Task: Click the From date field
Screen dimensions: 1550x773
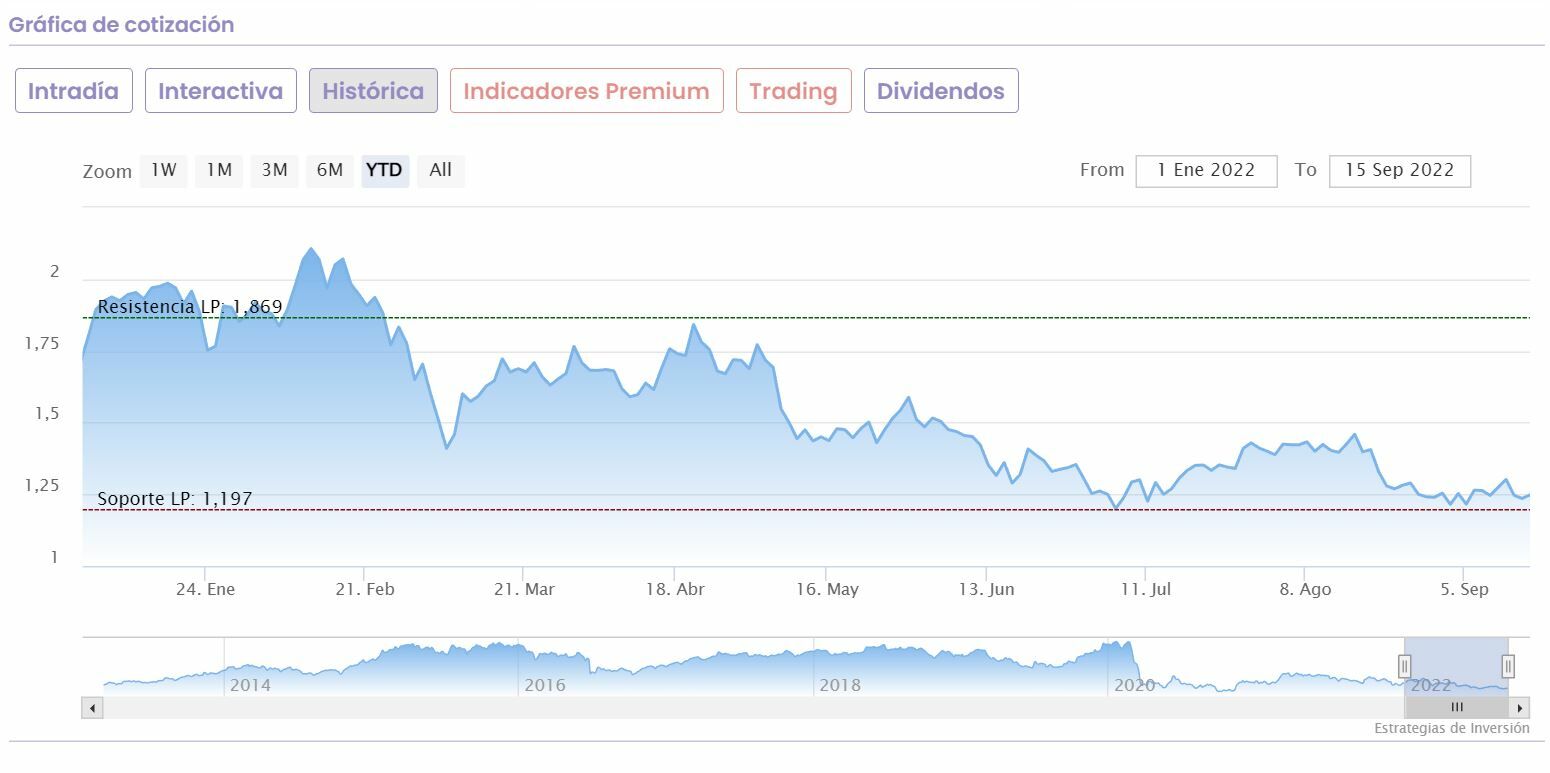Action: [1206, 171]
